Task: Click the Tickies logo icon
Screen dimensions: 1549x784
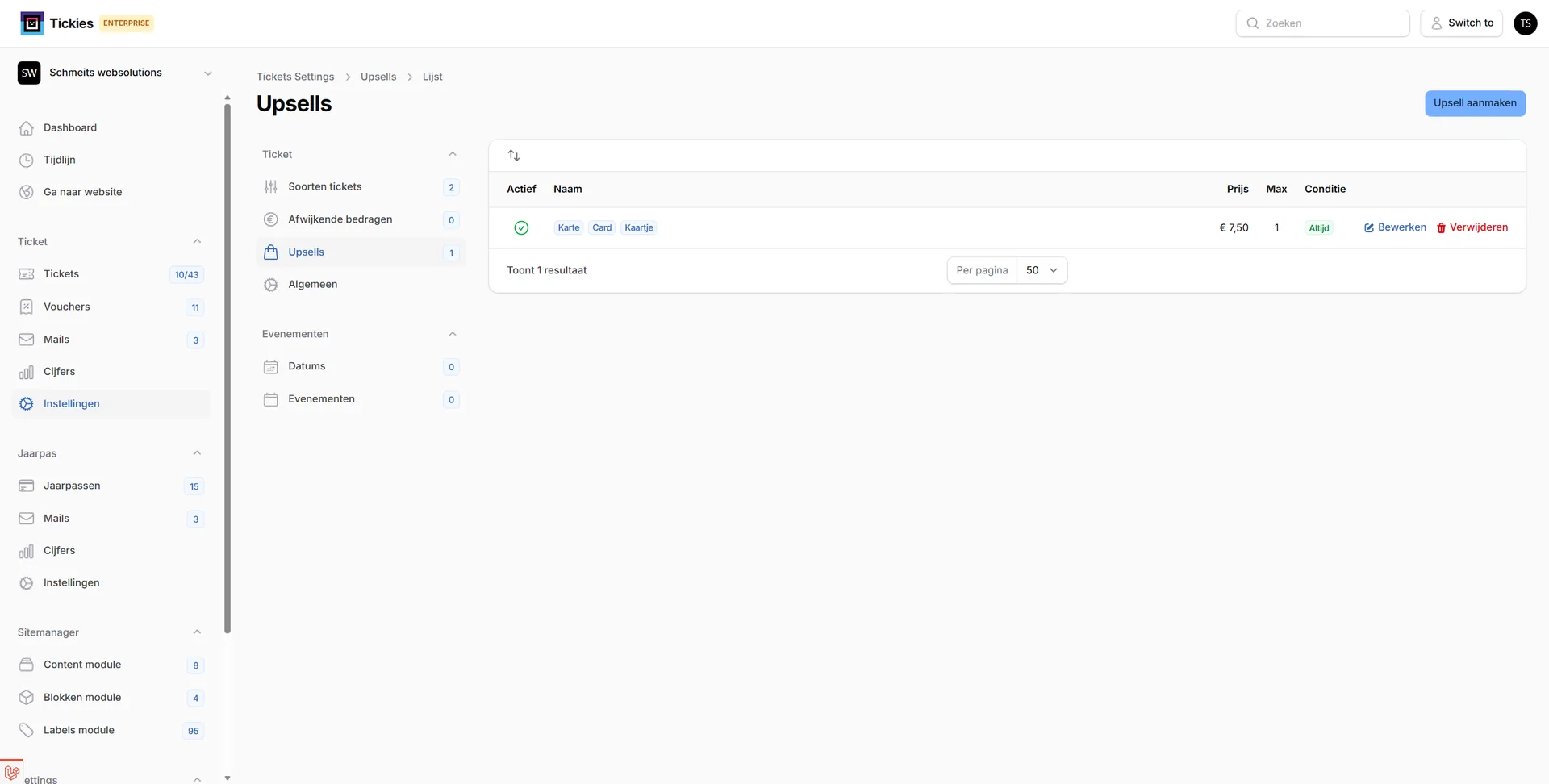Action: click(31, 23)
